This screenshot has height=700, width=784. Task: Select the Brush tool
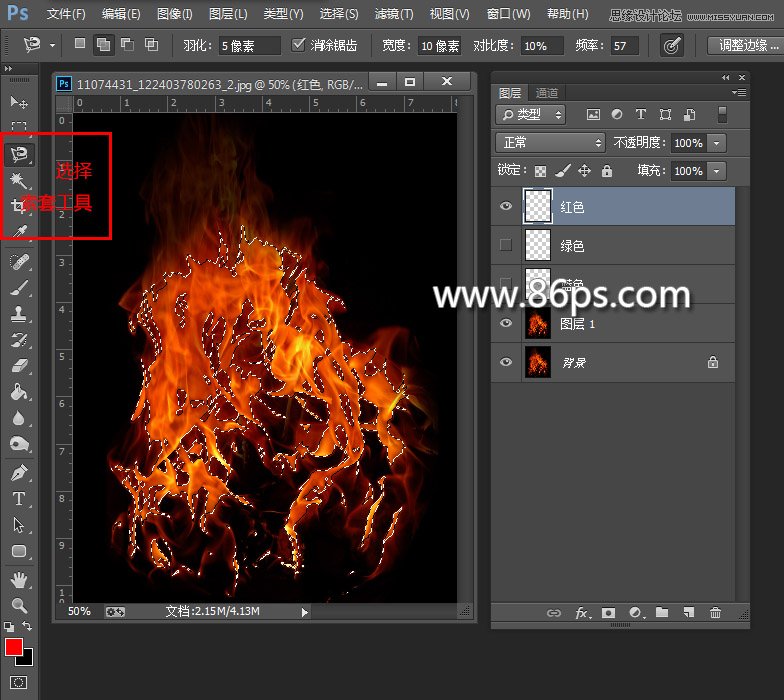coord(19,288)
